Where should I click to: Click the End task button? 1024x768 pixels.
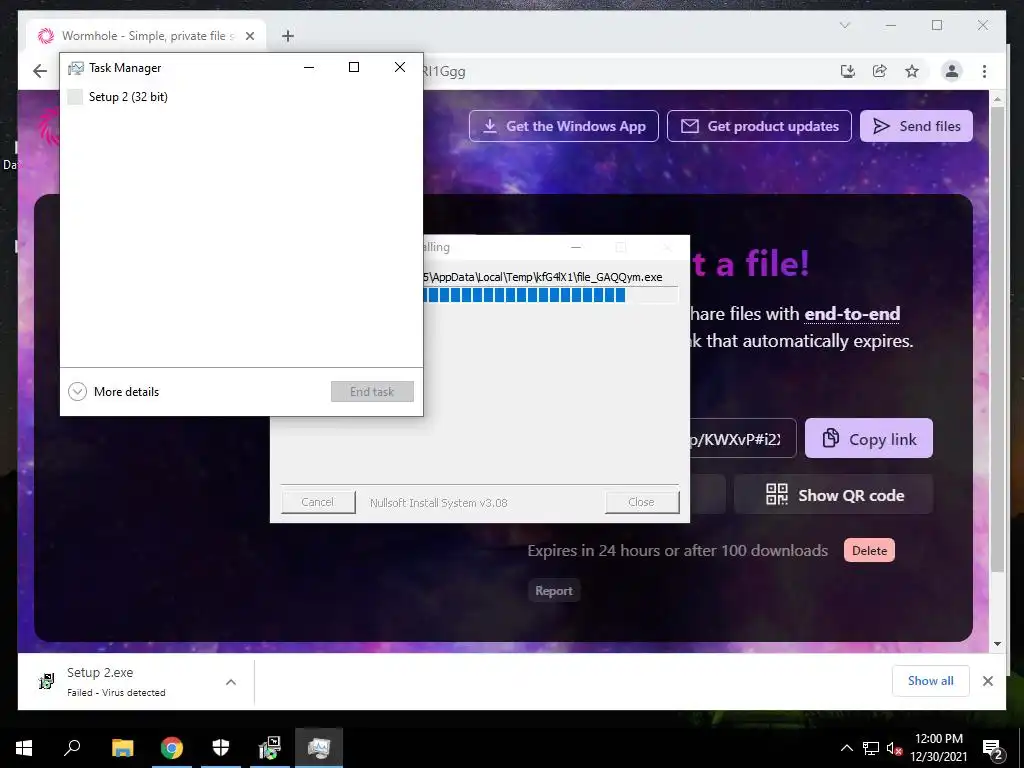(x=372, y=391)
